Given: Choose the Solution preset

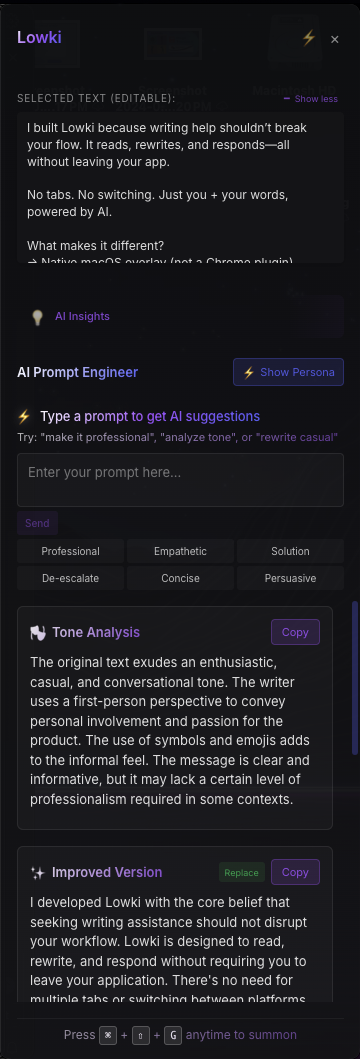Looking at the screenshot, I should [x=290, y=551].
